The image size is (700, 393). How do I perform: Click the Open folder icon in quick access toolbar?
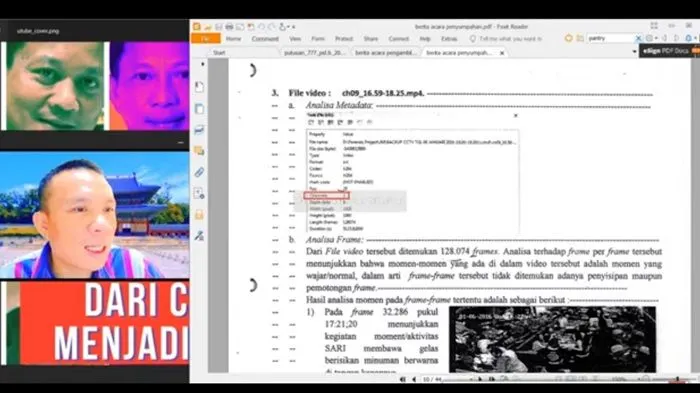208,27
